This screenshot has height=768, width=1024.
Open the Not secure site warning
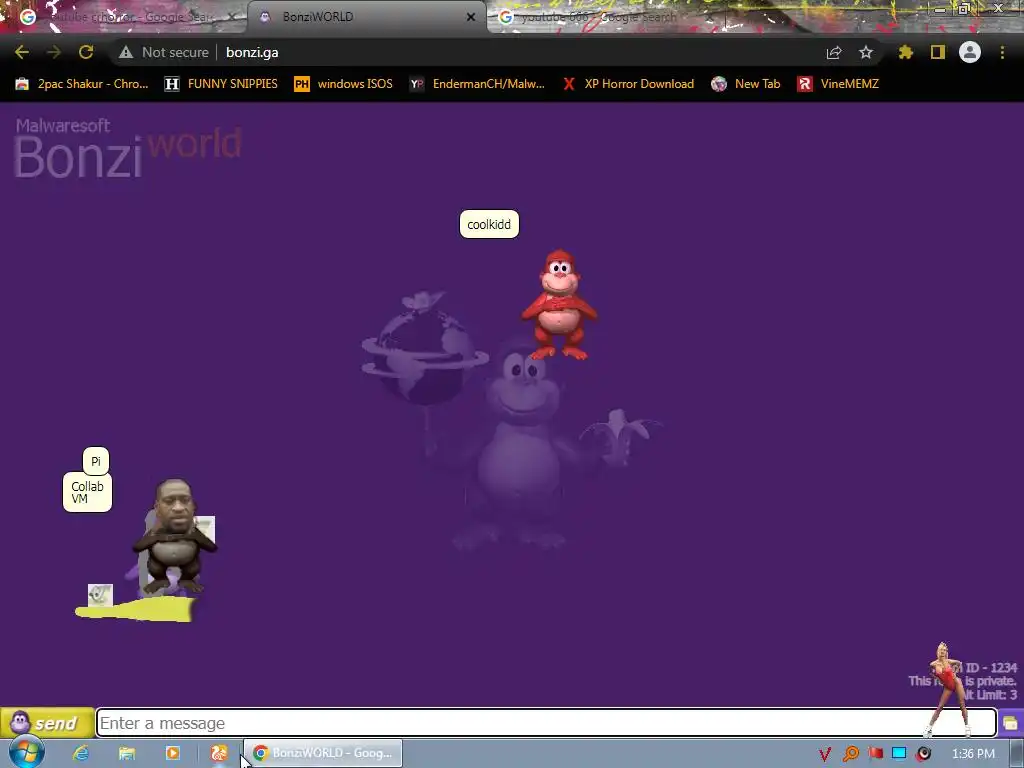coord(164,52)
